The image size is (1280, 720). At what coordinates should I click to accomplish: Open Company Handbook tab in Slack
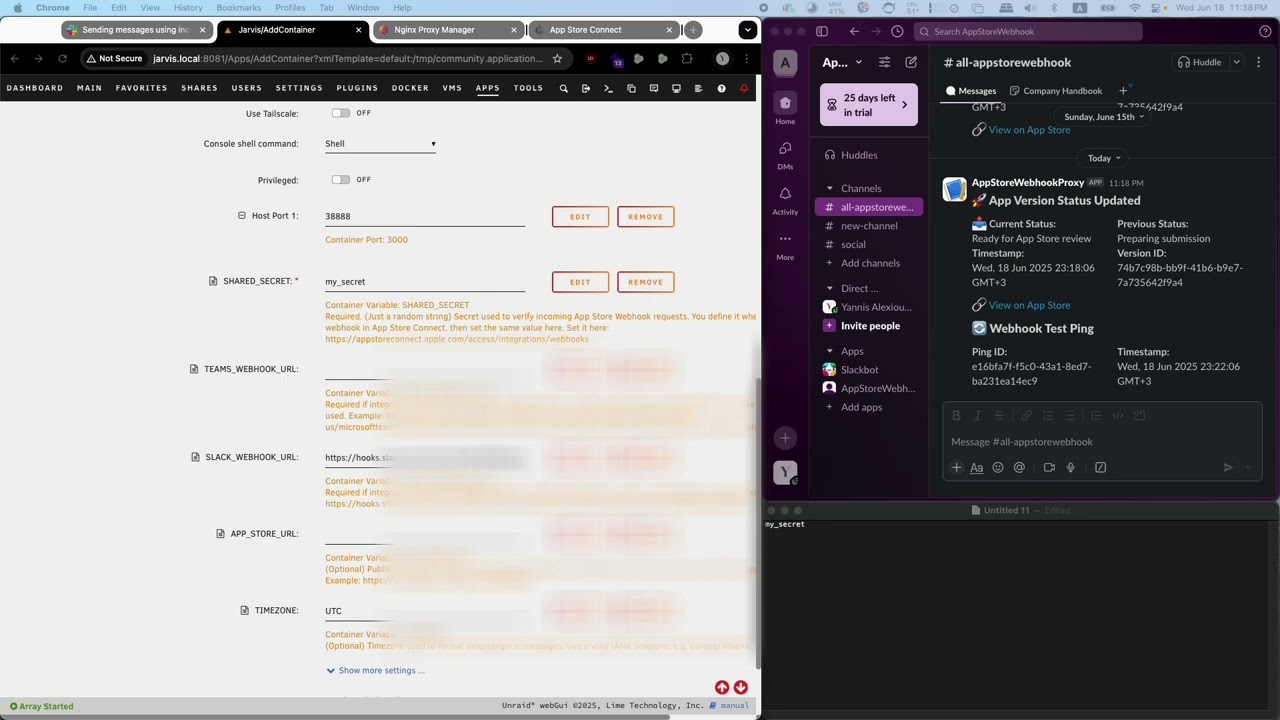click(x=1056, y=91)
